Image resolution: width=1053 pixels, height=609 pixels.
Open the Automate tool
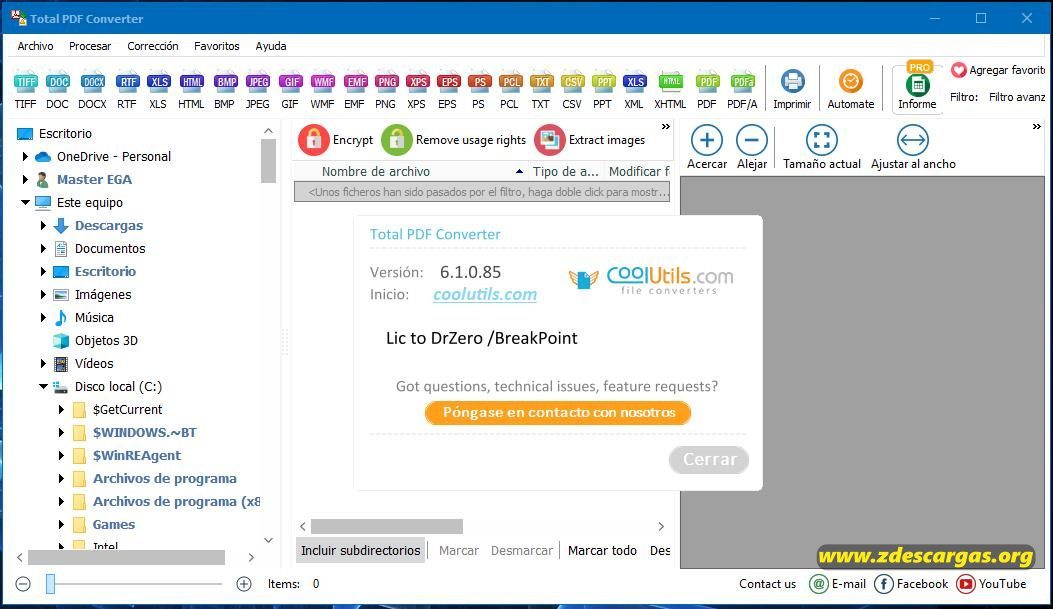coord(851,89)
